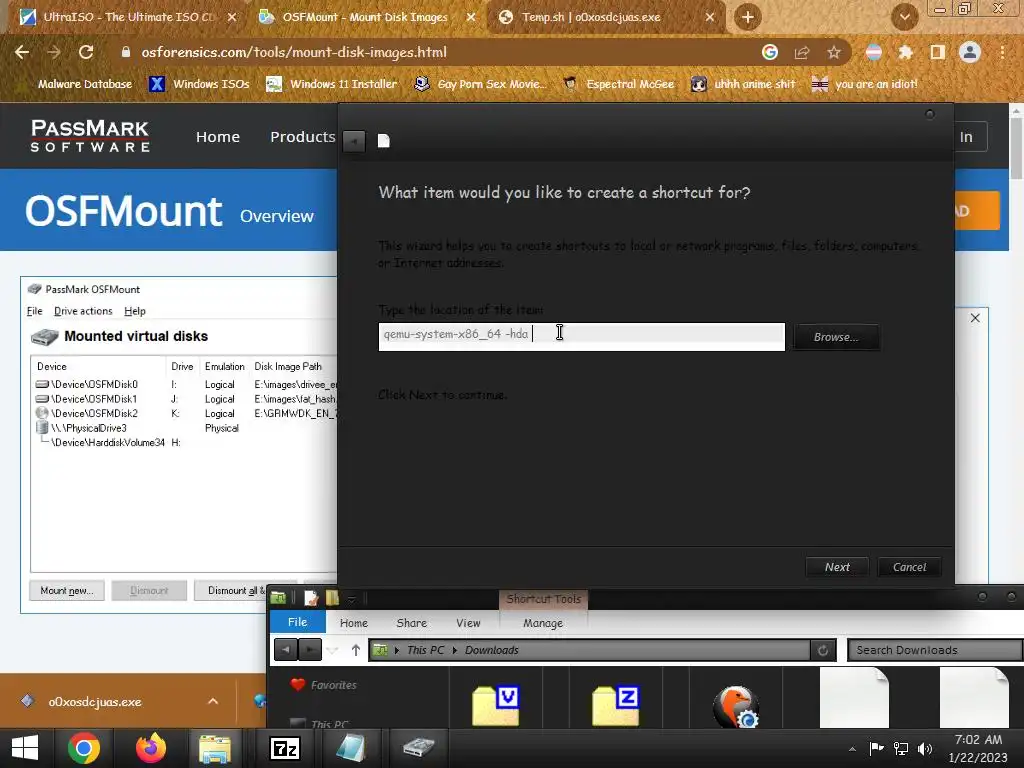The image size is (1024, 768).
Task: Click the Search Downloads box
Action: [934, 650]
